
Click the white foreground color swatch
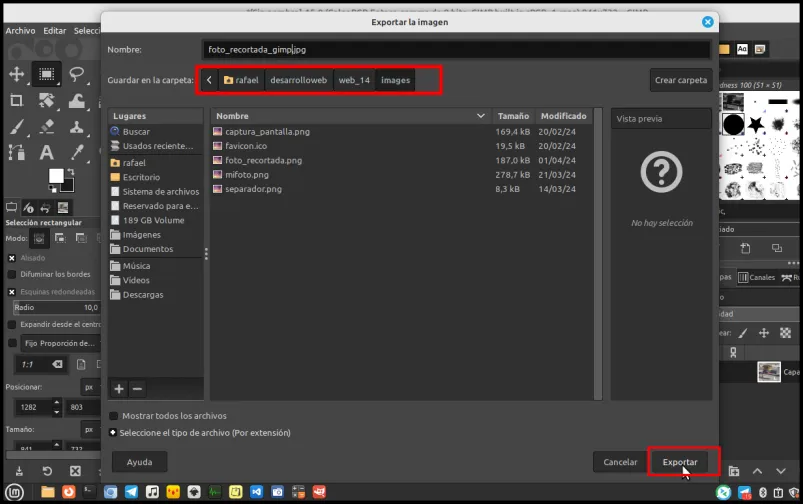point(56,176)
